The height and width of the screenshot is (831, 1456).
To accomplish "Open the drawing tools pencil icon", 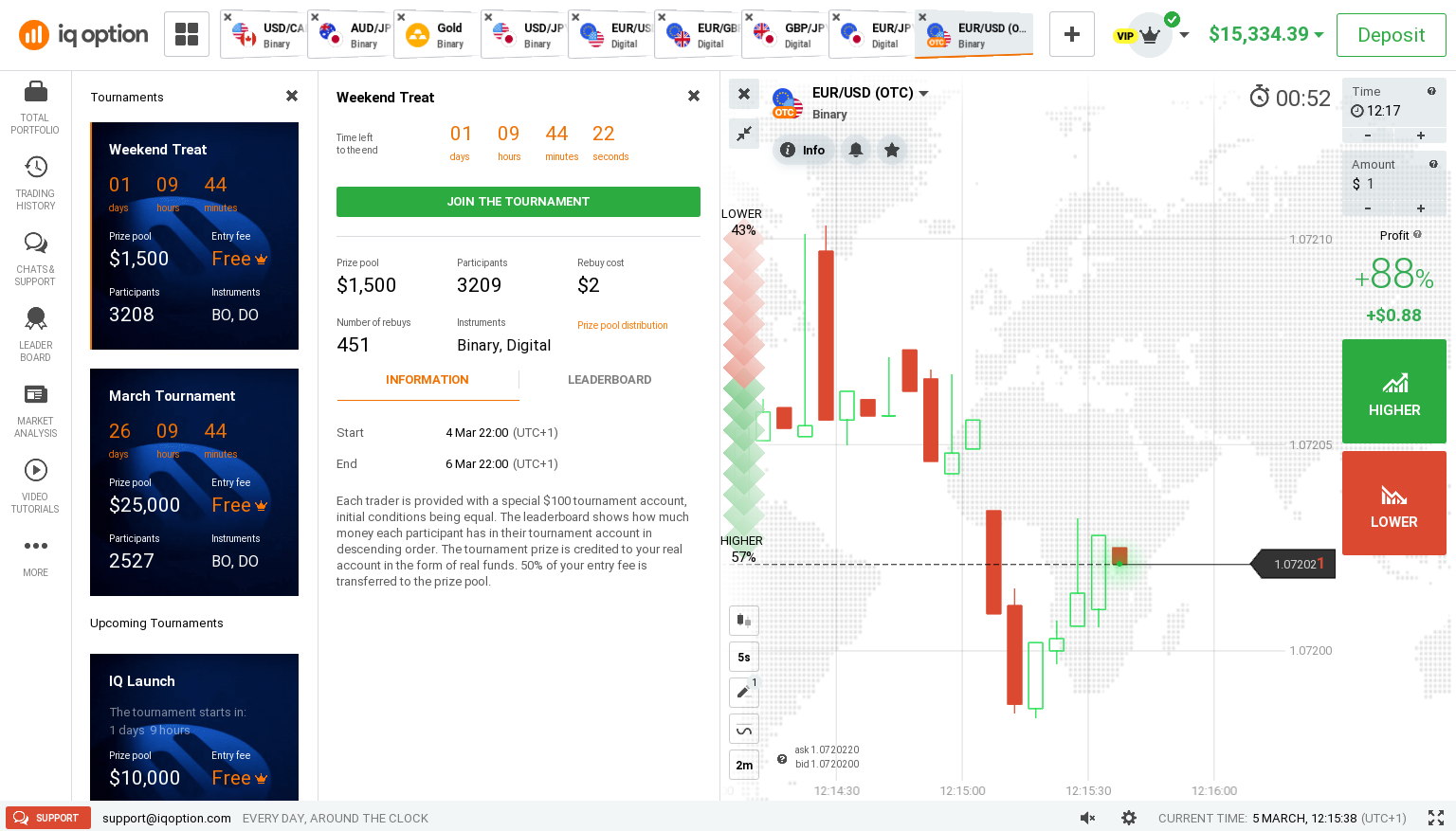I will tap(744, 693).
